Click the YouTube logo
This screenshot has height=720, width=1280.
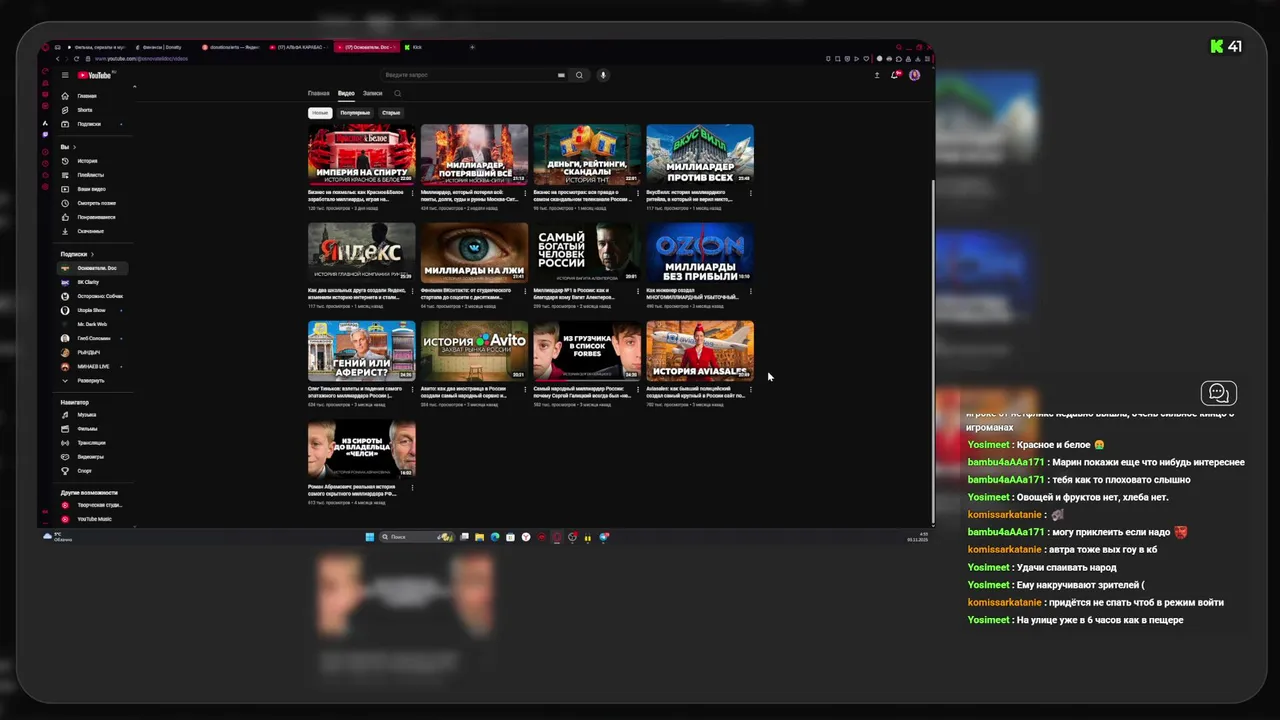click(95, 75)
